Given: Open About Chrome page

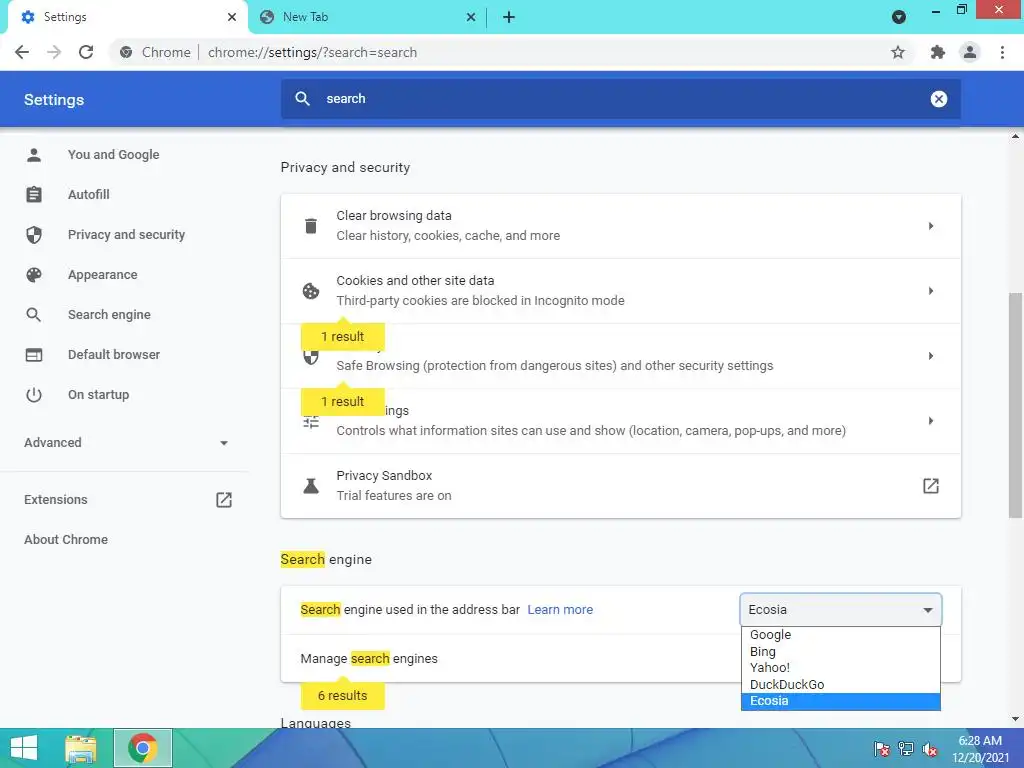Looking at the screenshot, I should click(66, 539).
